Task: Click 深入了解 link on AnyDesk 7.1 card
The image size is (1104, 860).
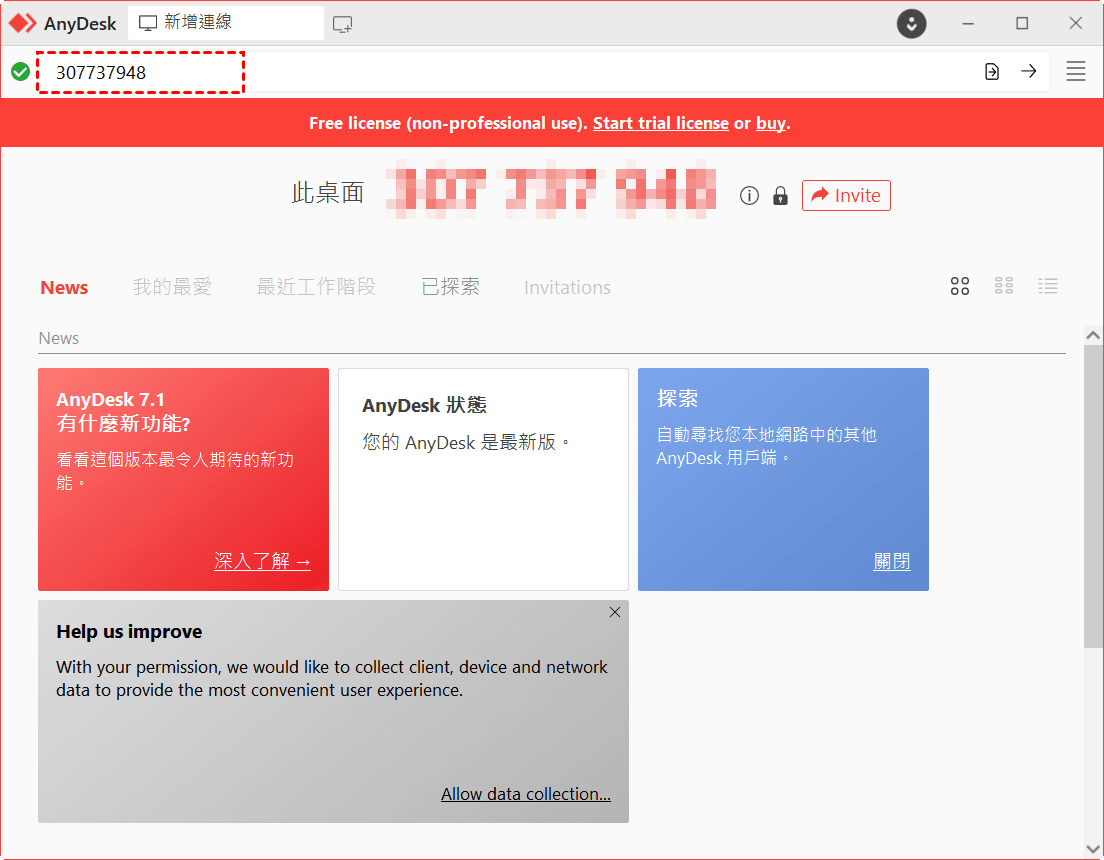Action: (262, 562)
